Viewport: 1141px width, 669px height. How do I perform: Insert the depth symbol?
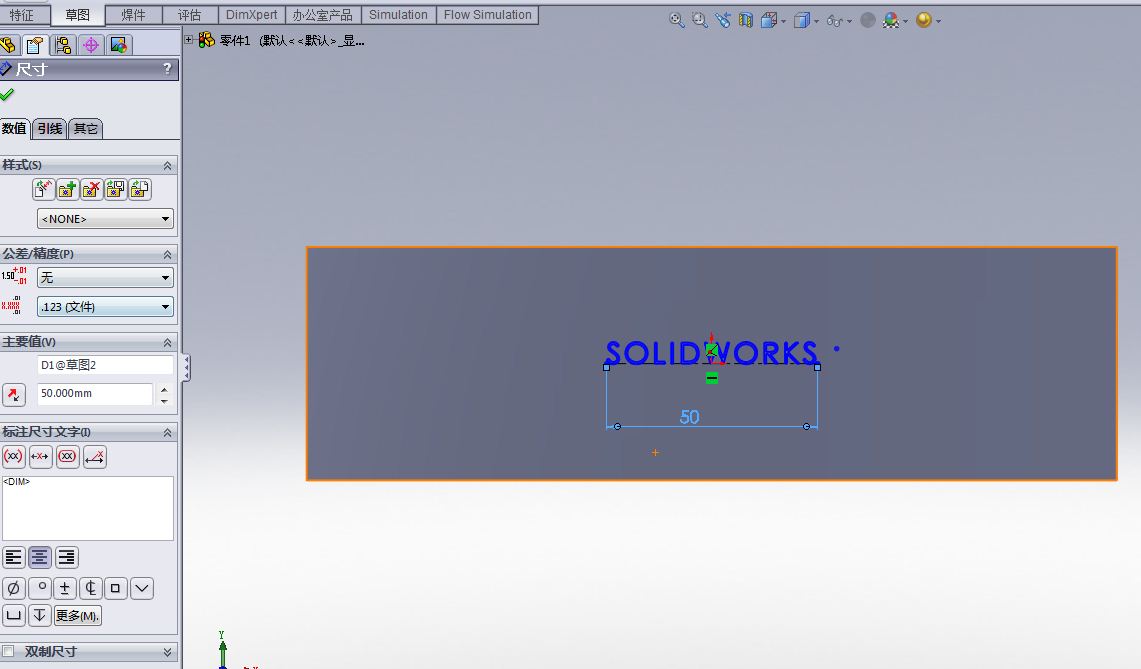[40, 615]
